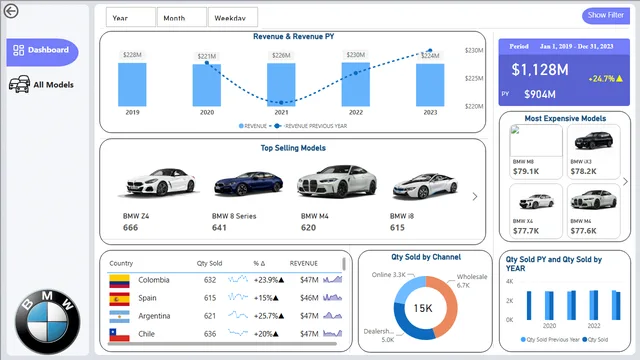This screenshot has width=640, height=360.
Task: Click the Chile flag icon
Action: 119,335
